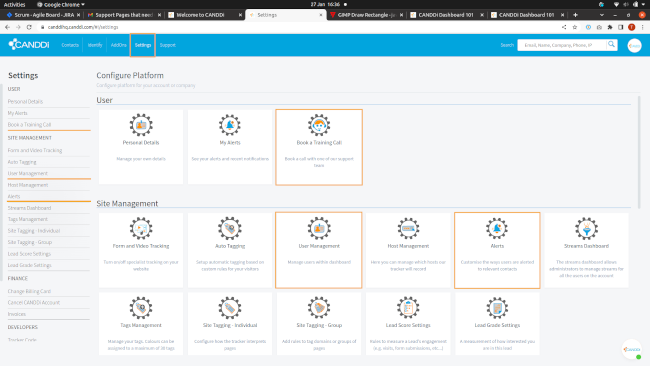Open Site Tagging - Individual icon

[230, 308]
